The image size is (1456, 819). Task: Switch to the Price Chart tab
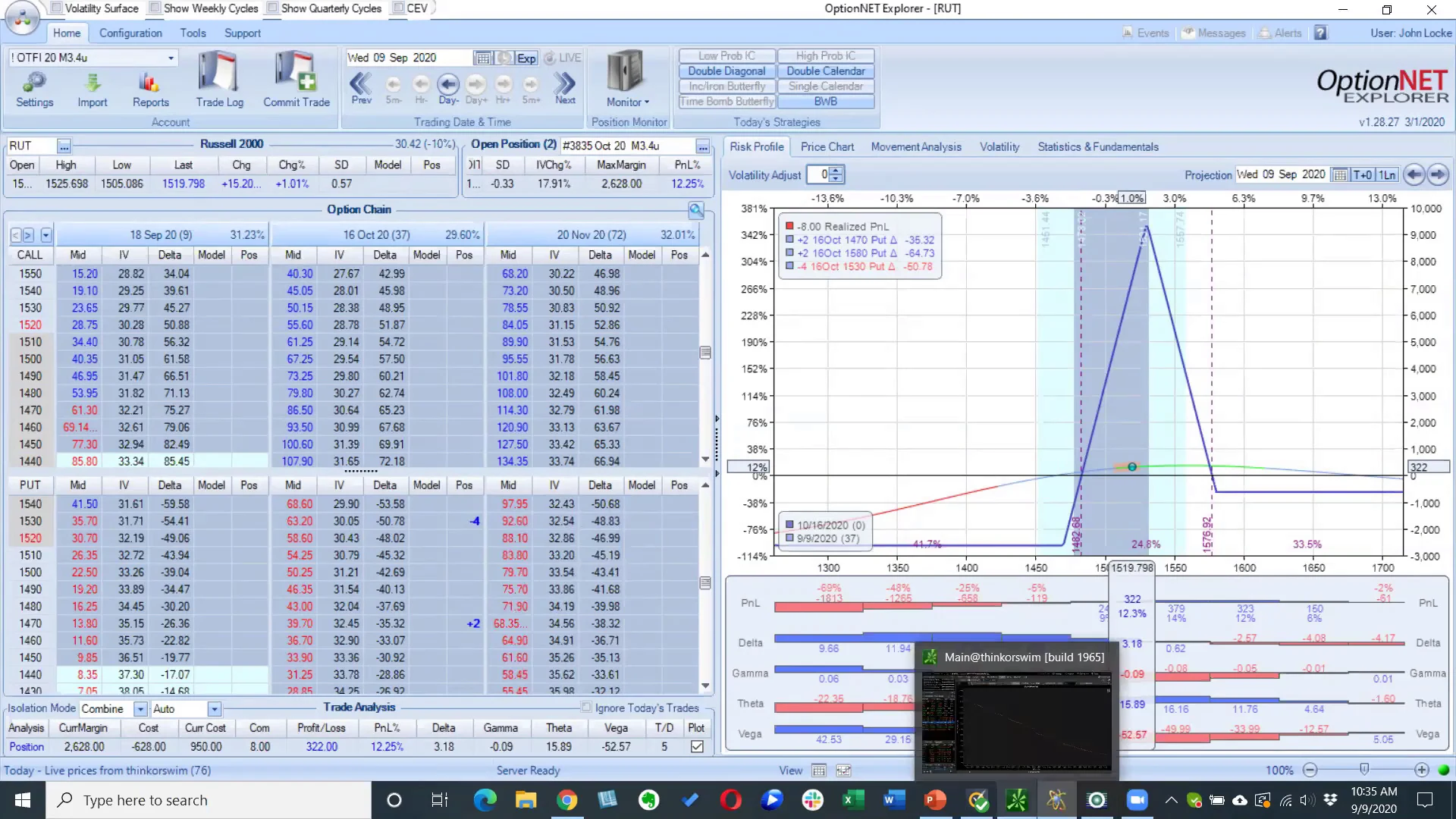[x=827, y=147]
